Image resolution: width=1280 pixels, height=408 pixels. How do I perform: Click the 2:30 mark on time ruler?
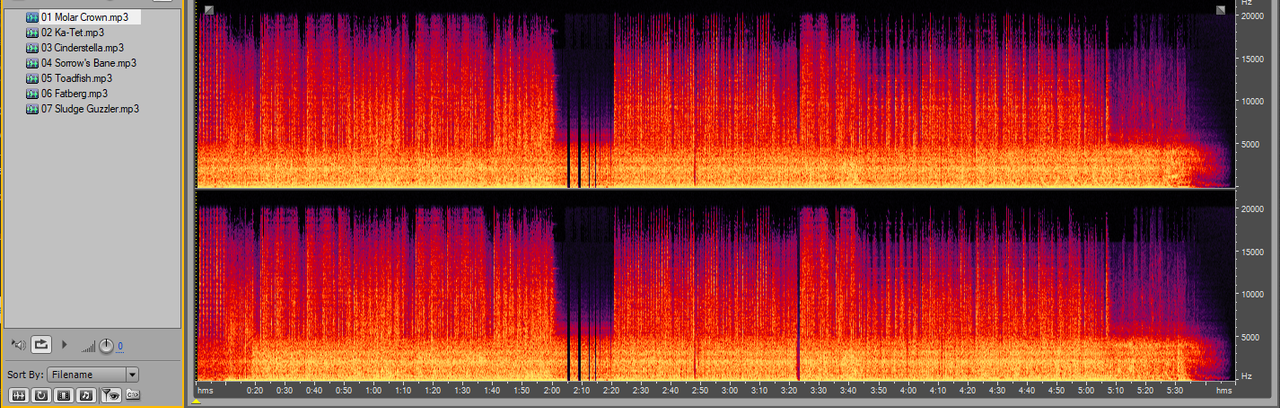[641, 391]
